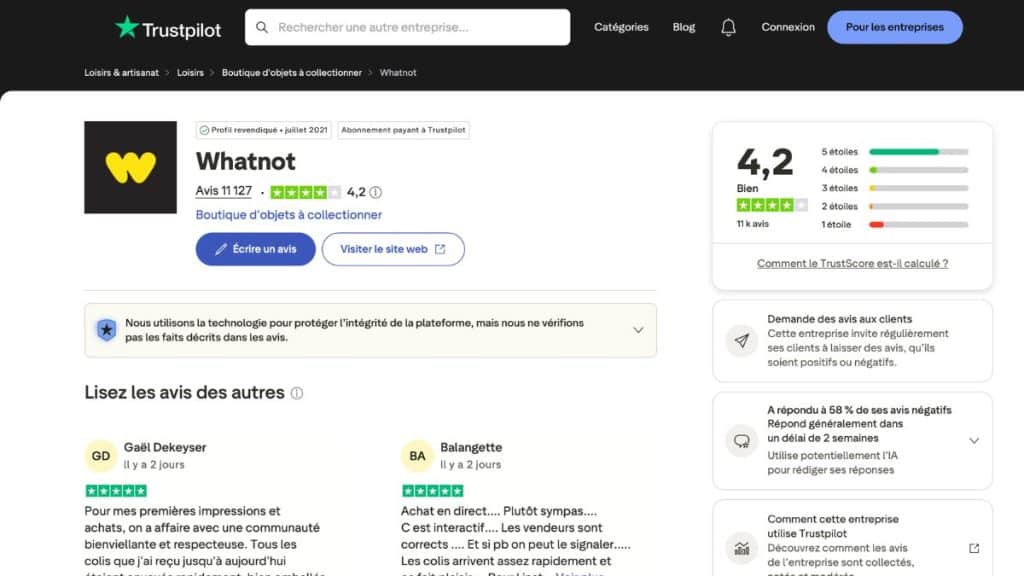Click info icon beside Lisez les avis des autres
1024x576 pixels.
click(296, 393)
